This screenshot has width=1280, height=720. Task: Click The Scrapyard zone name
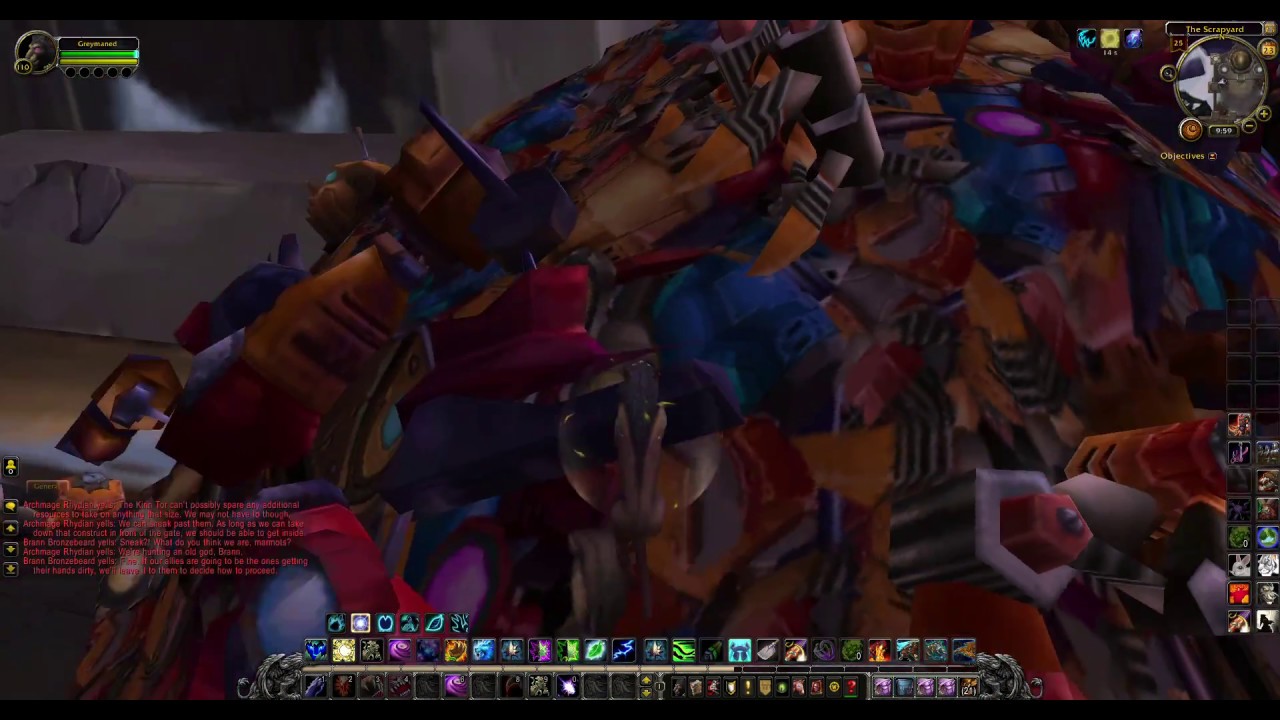pos(1214,29)
